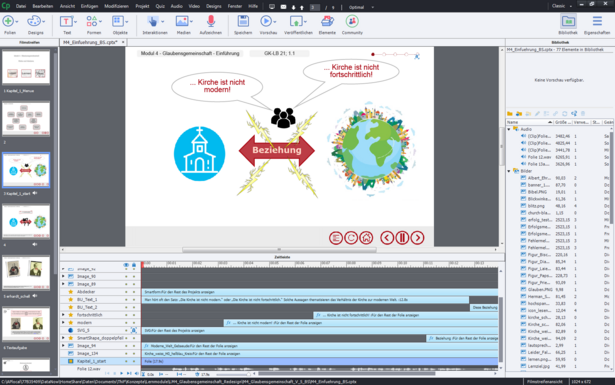
Task: Toggle visibility of the Abdecker layer
Action: coord(126,292)
